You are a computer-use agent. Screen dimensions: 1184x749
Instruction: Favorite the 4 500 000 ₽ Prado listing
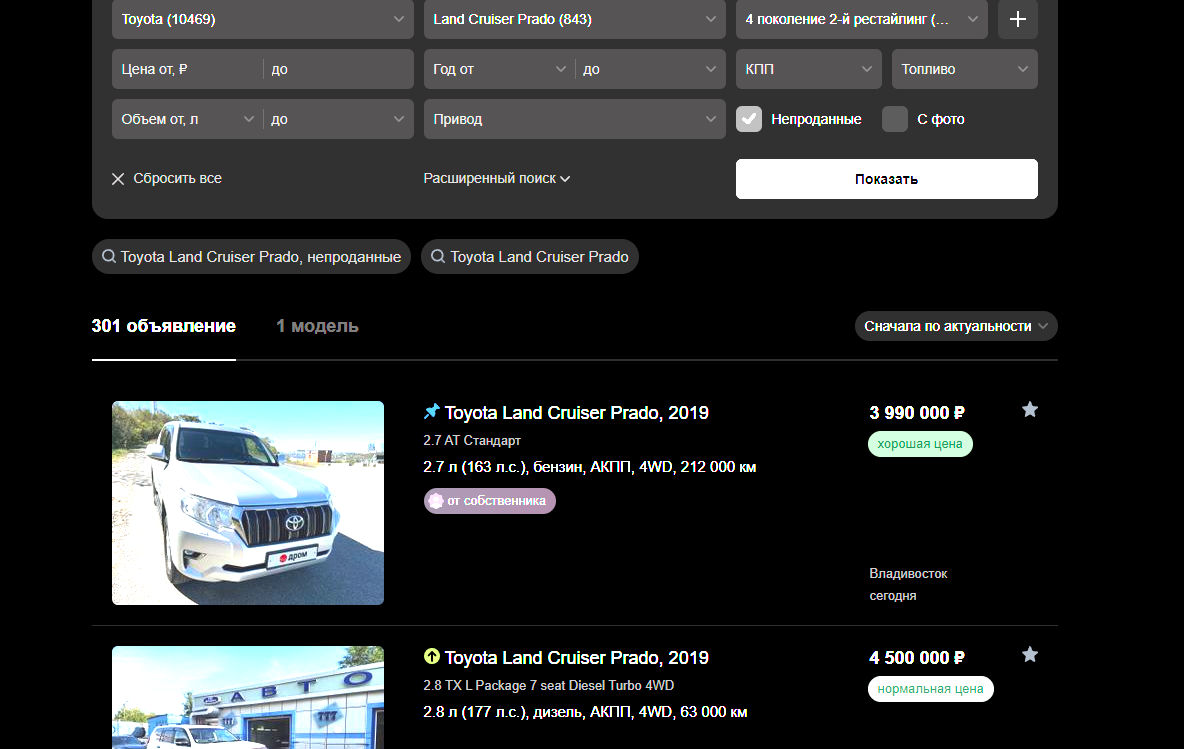pos(1029,655)
